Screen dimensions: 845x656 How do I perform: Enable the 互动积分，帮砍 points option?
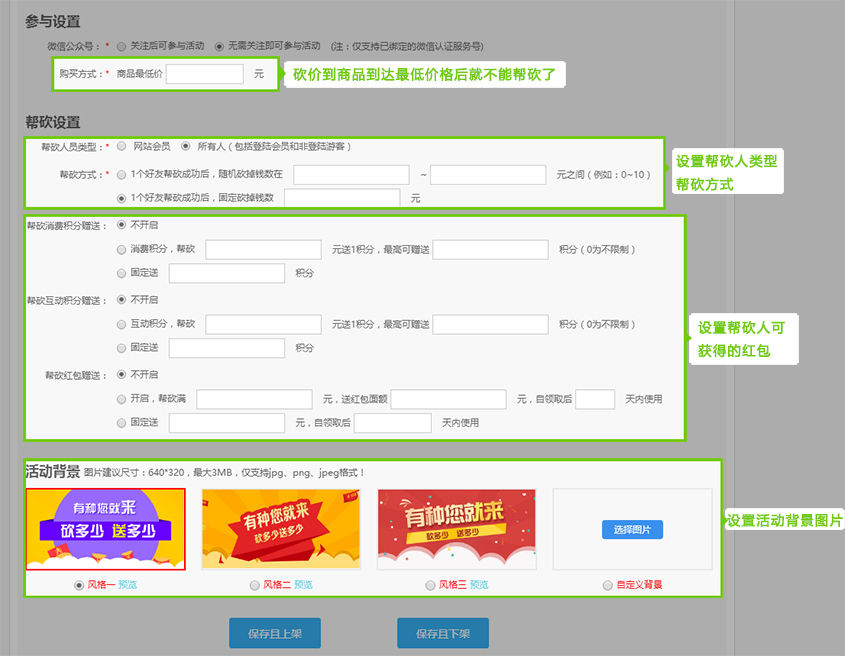(x=122, y=324)
